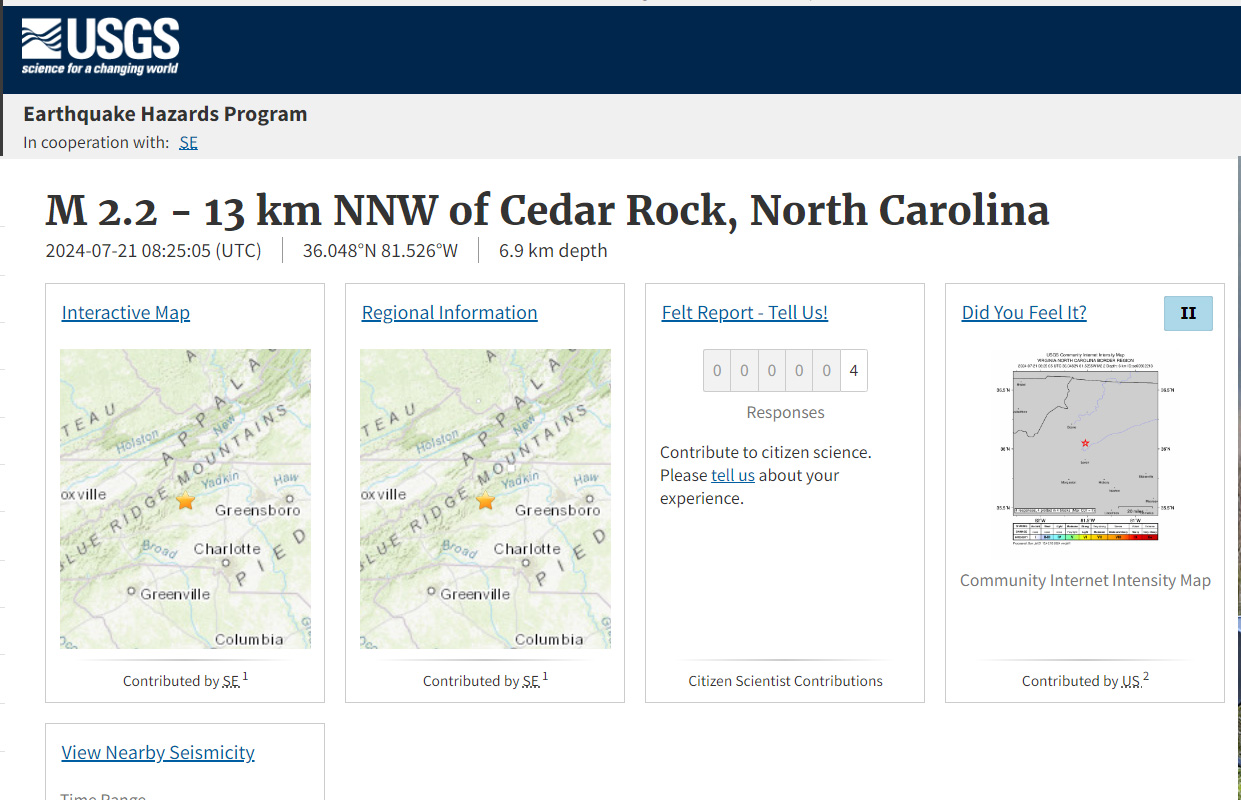1241x800 pixels.
Task: Click the 6.9 km depth text
Action: pos(553,250)
